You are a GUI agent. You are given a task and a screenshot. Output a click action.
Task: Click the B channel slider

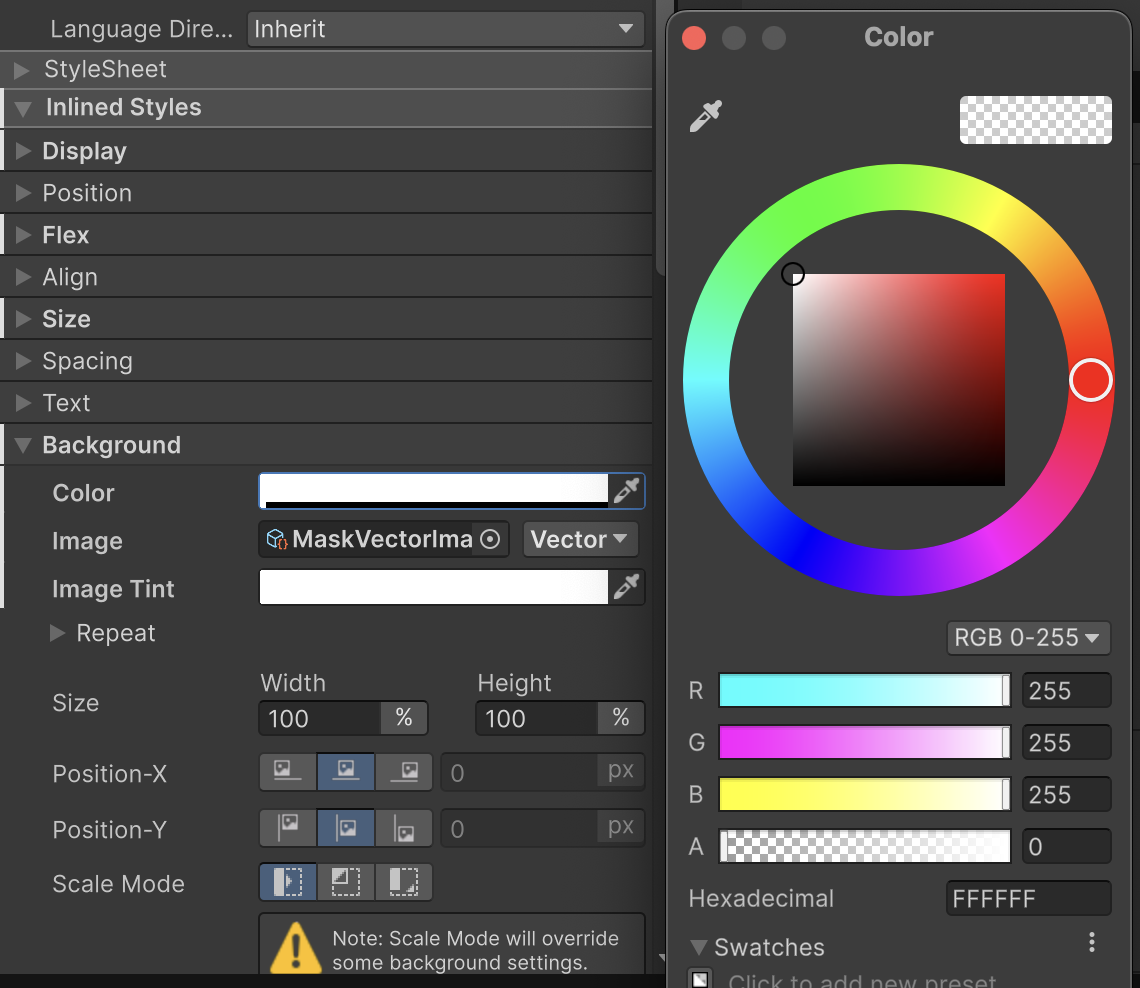click(x=864, y=794)
